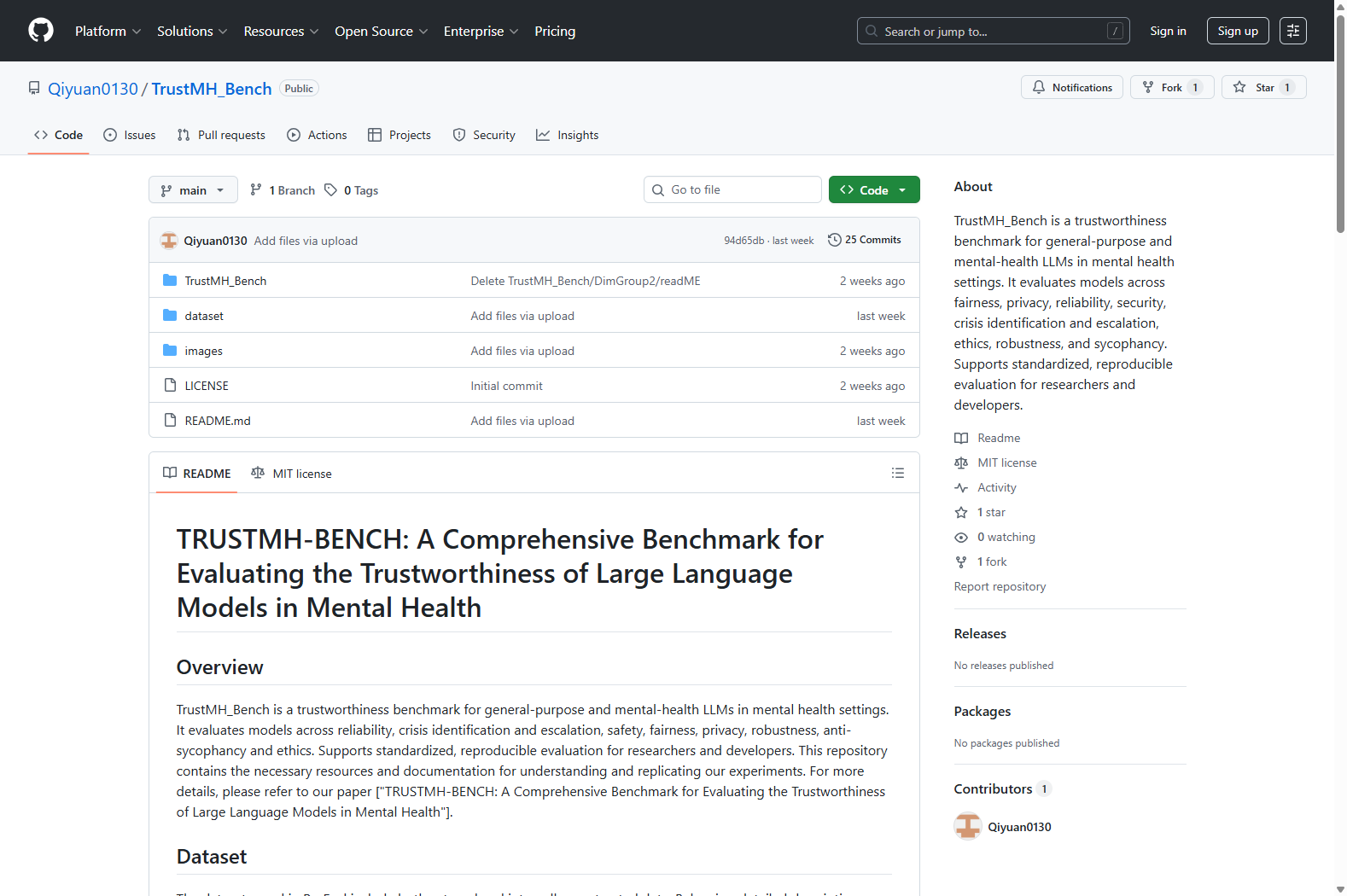Open the main branch selector dropdown
1347x896 pixels.
193,190
